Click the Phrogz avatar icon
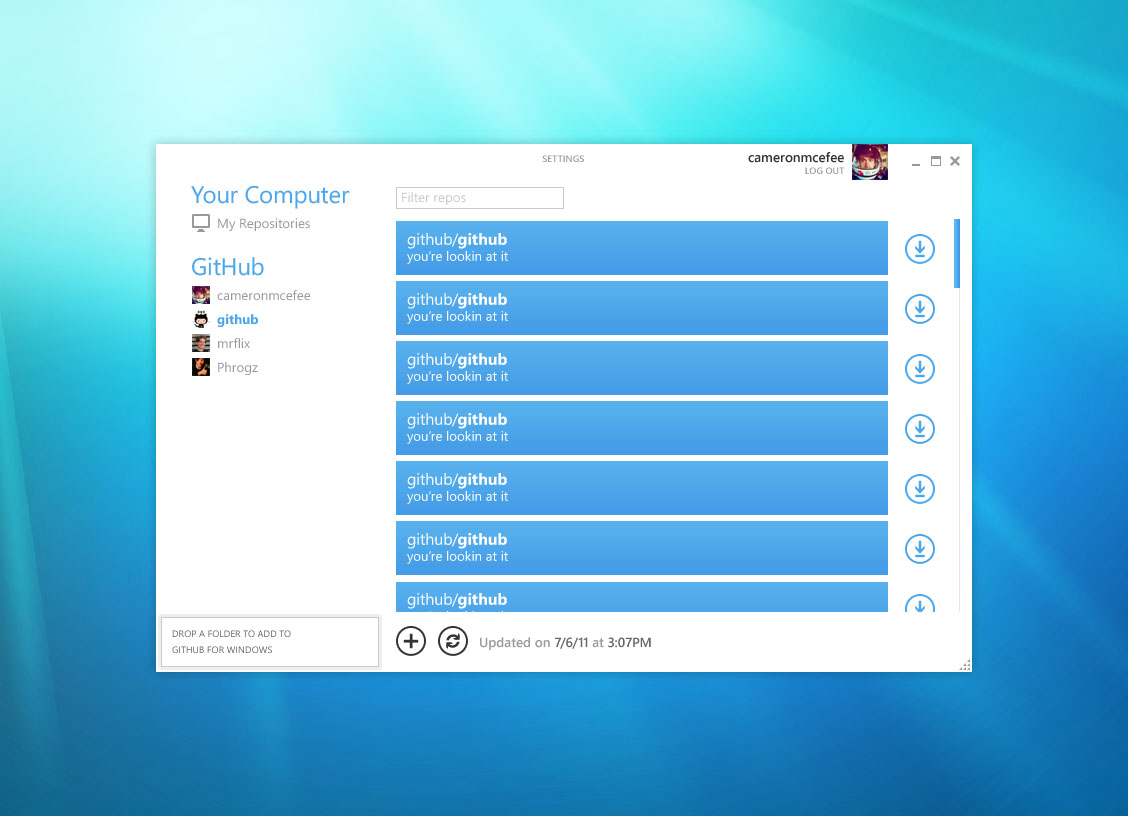Screen dimensions: 1128x816 point(201,368)
